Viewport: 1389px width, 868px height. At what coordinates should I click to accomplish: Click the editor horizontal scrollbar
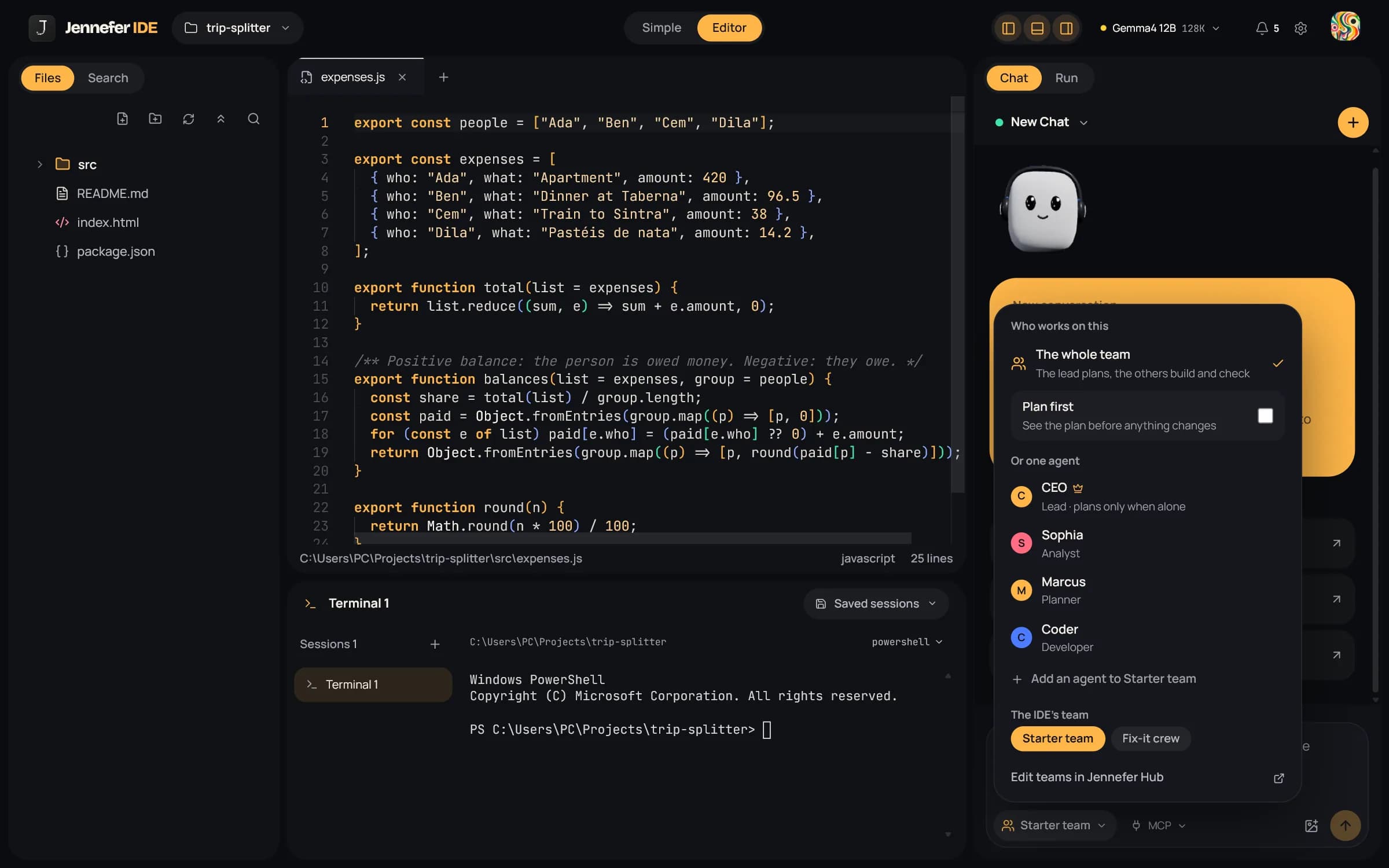(x=633, y=538)
